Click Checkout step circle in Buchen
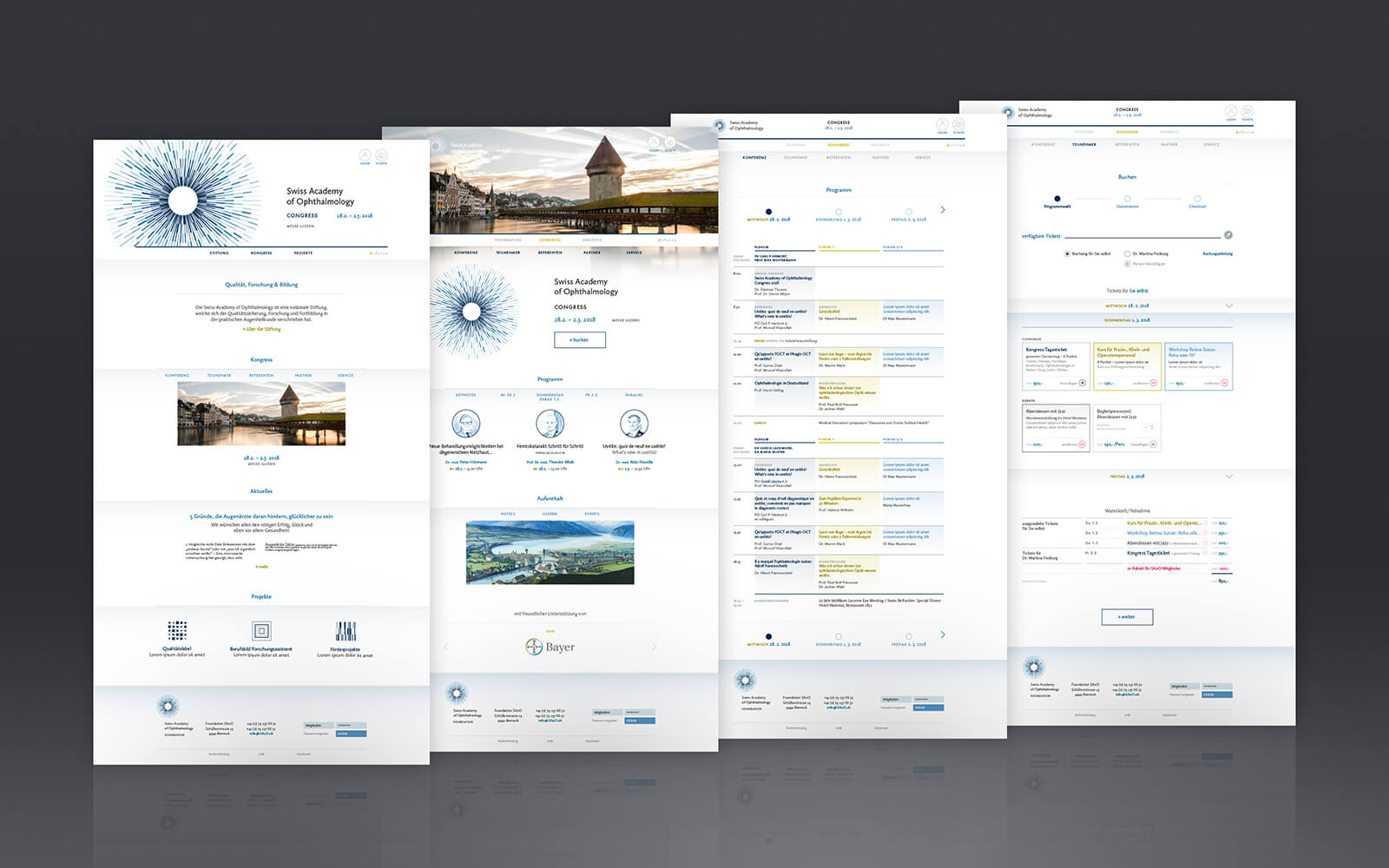Viewport: 1389px width, 868px height. 1197,199
